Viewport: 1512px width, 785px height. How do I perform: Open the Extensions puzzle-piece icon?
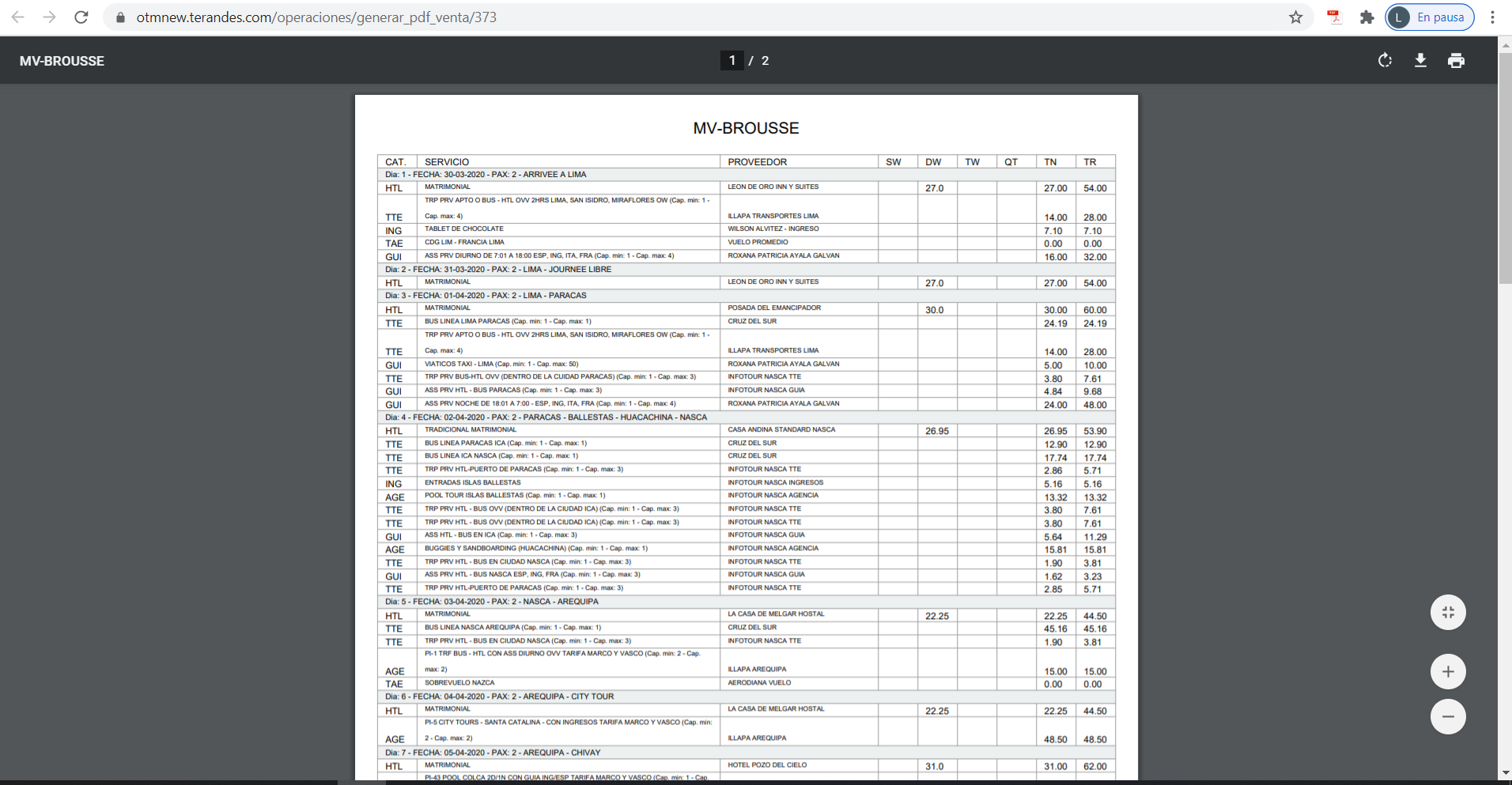[x=1366, y=17]
